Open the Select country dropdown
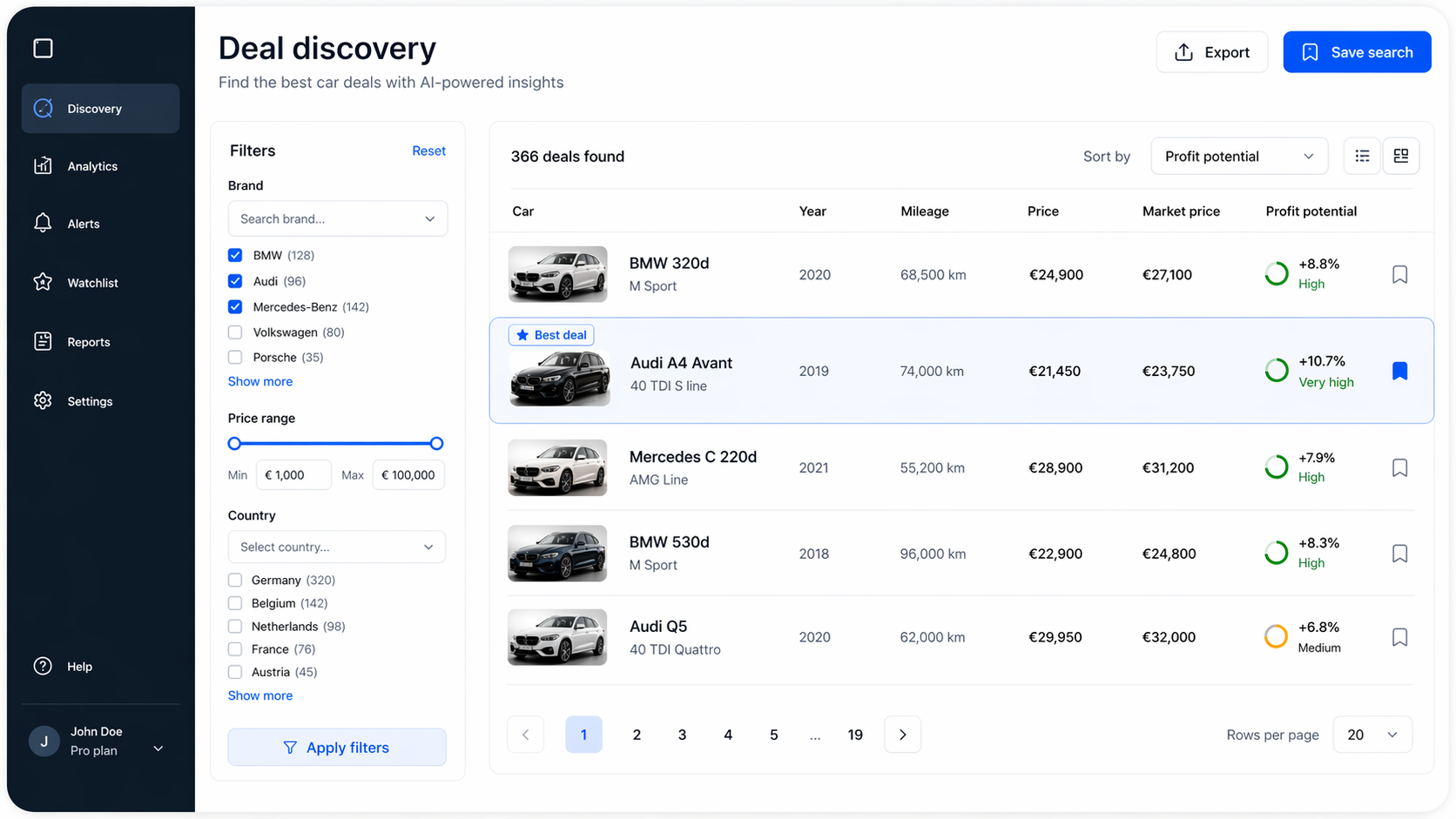The height and width of the screenshot is (819, 1456). 337,547
